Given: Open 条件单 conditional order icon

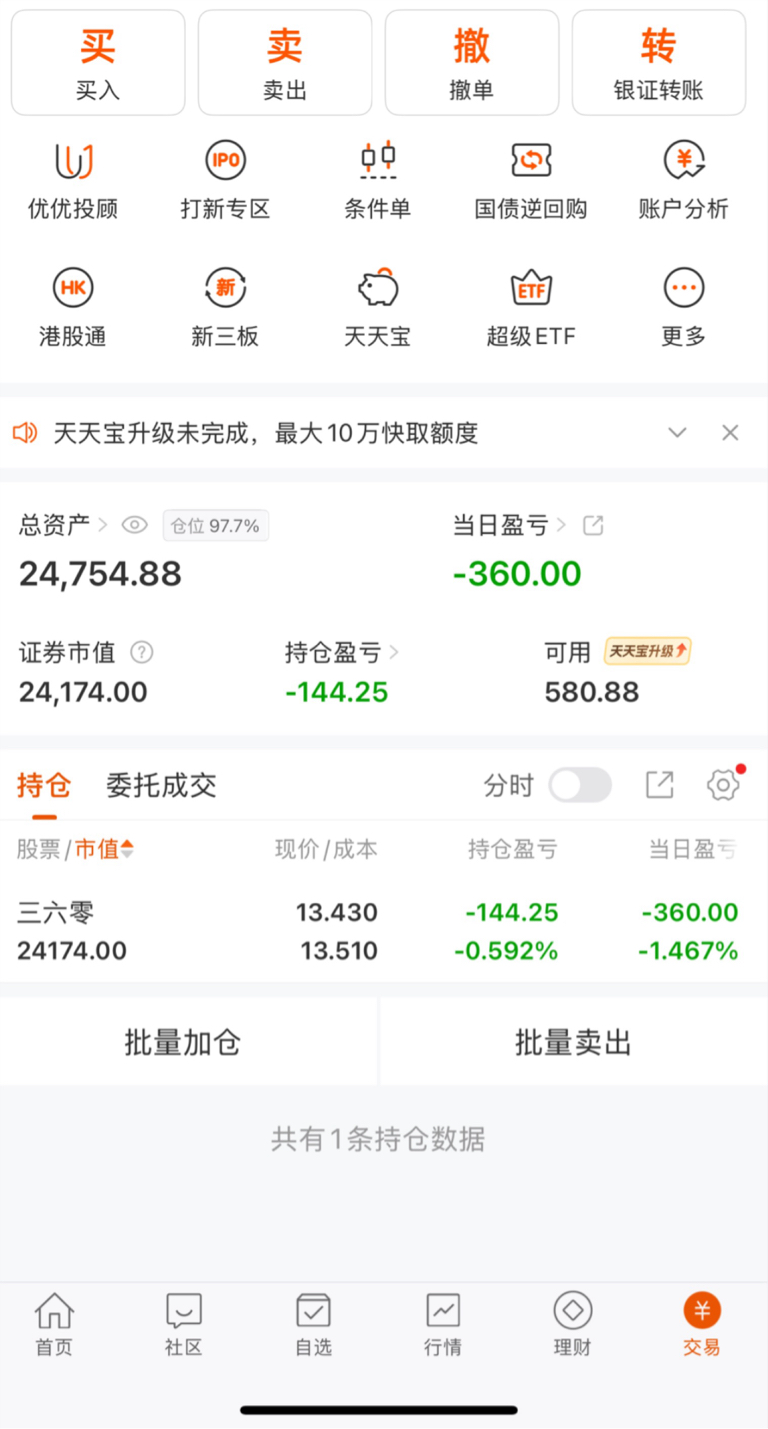Looking at the screenshot, I should (x=378, y=161).
